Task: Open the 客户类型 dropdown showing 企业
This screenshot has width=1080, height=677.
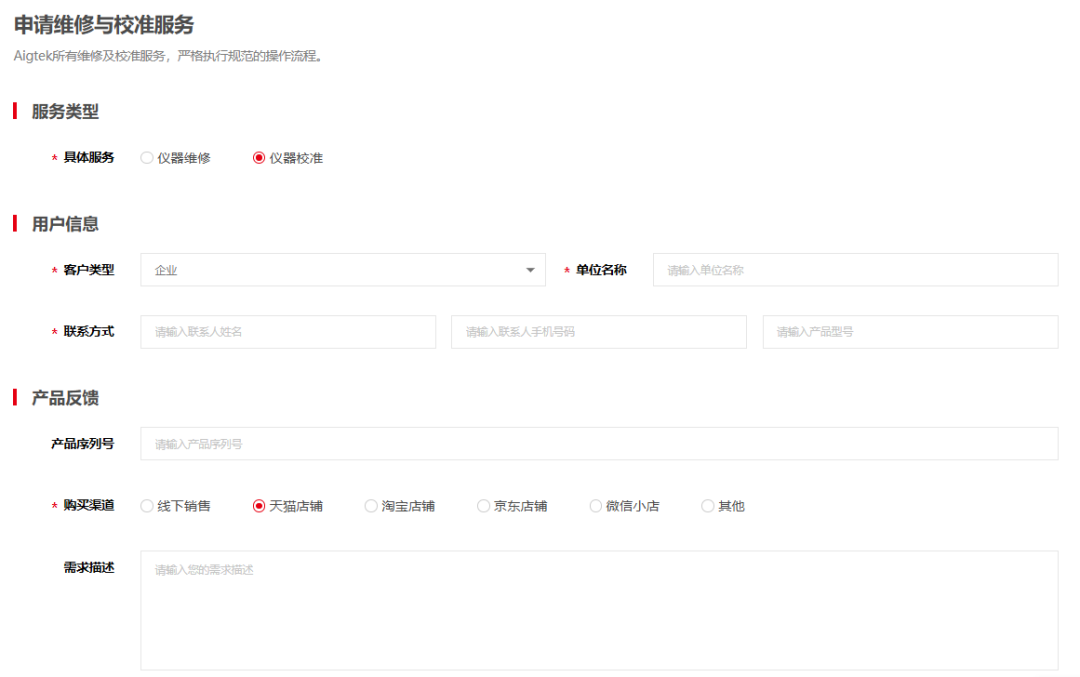Action: pos(343,269)
